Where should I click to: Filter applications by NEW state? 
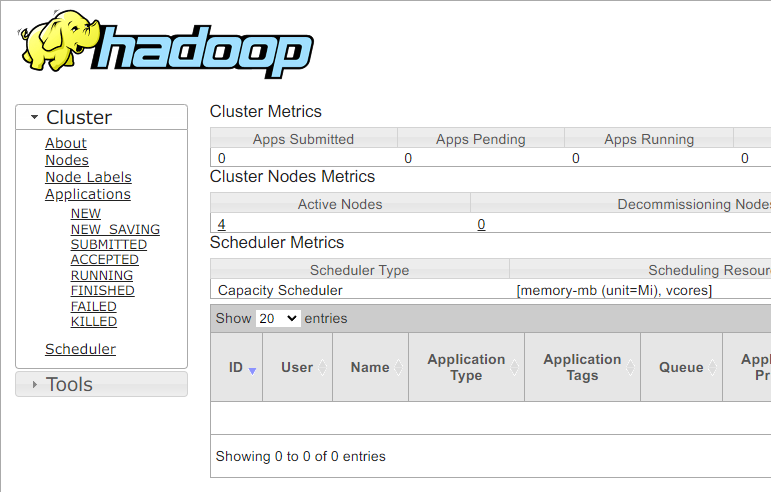pyautogui.click(x=86, y=214)
